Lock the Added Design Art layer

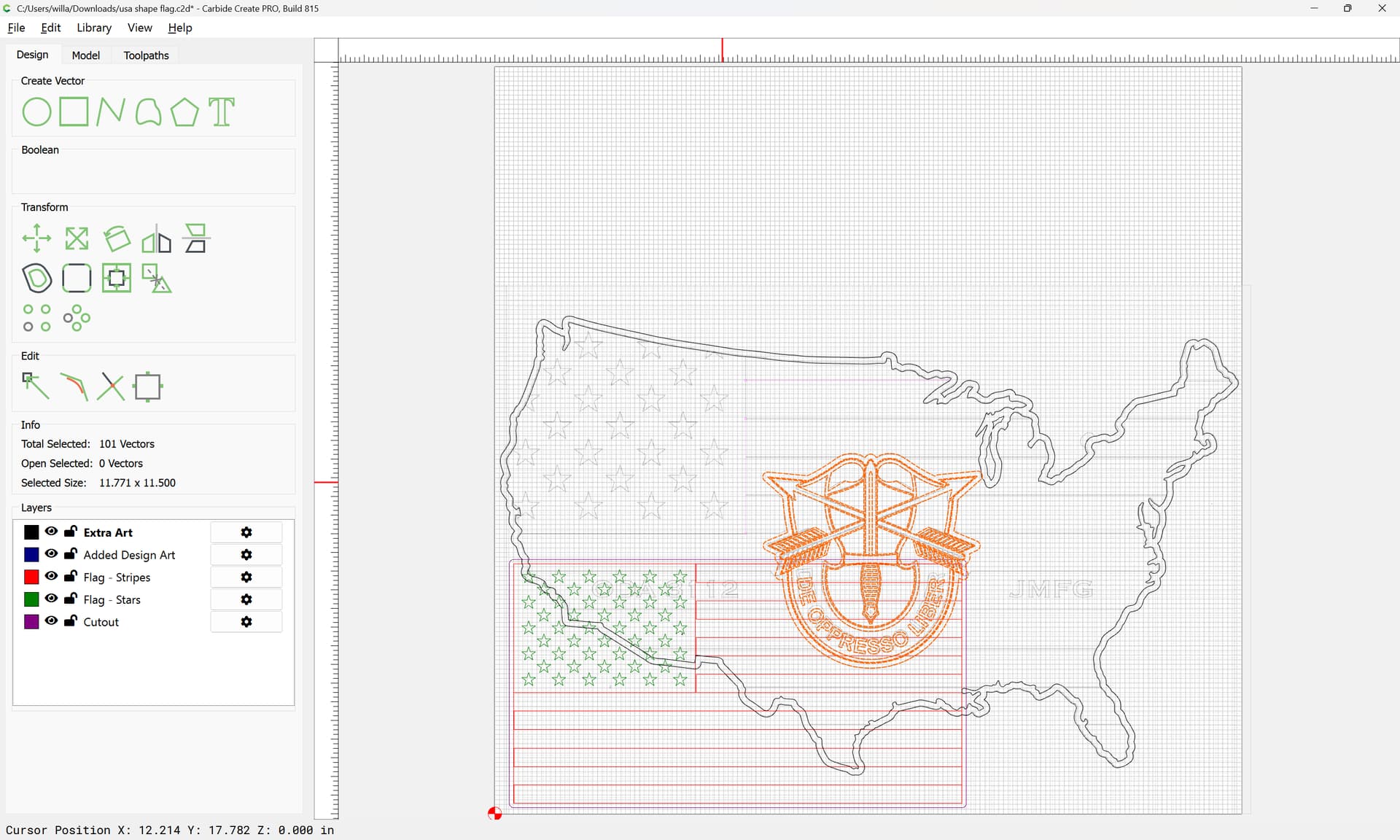[x=71, y=553]
